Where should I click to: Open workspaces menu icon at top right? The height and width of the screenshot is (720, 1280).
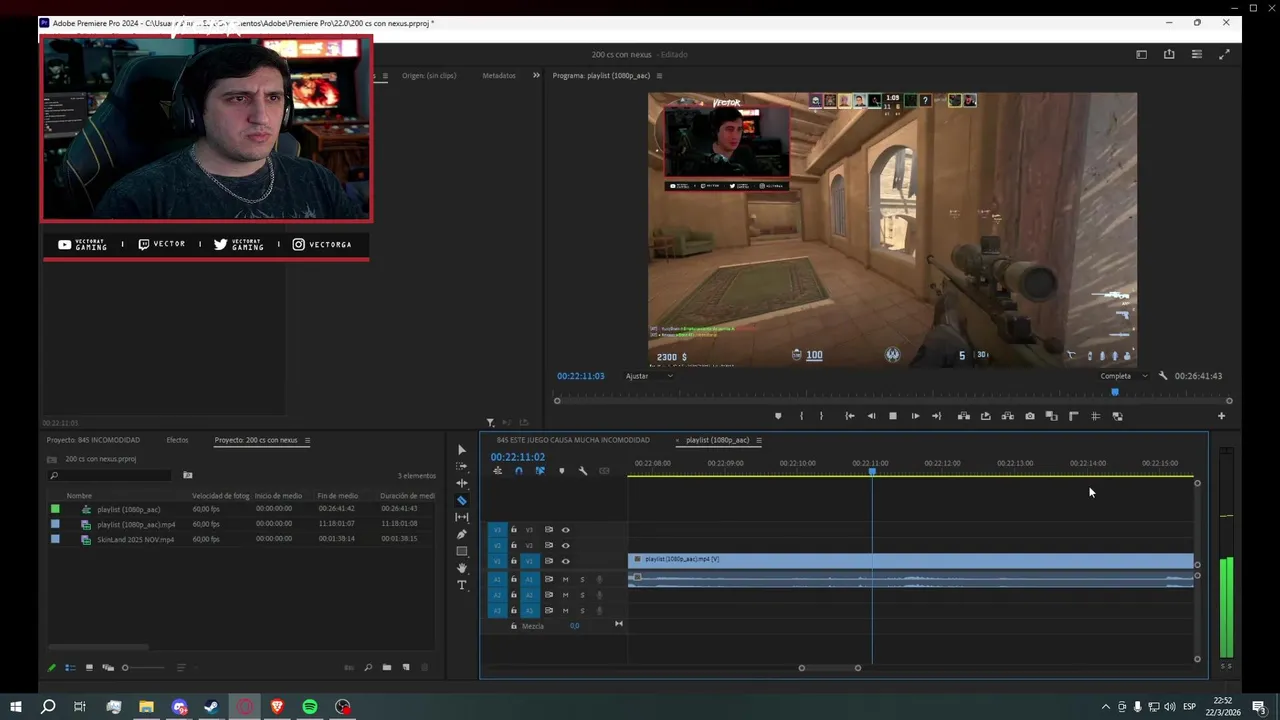coord(1141,55)
